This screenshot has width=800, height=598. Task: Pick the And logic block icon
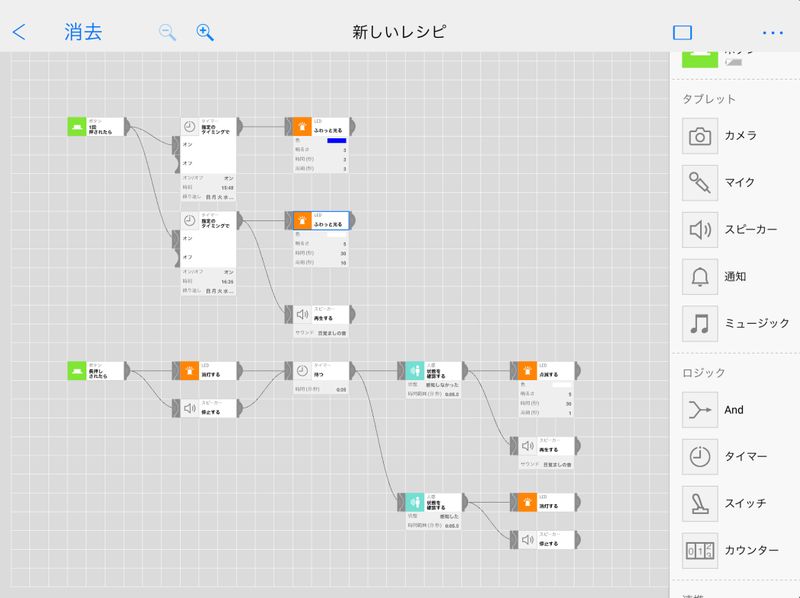[x=700, y=410]
